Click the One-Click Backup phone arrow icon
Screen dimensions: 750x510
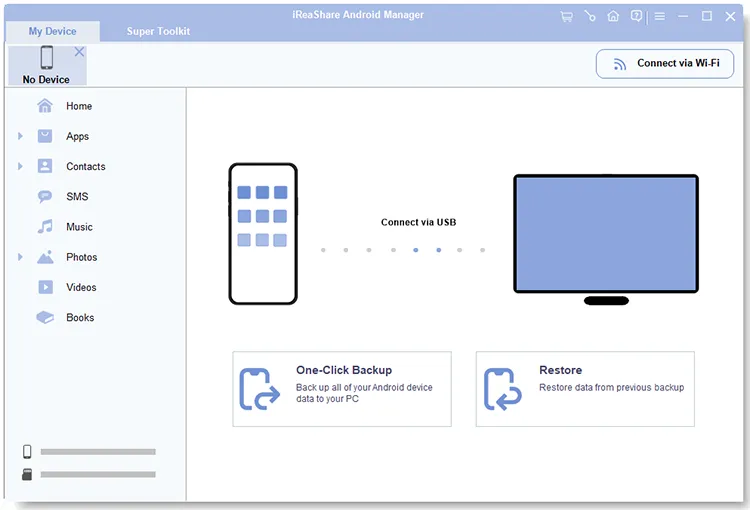click(259, 389)
